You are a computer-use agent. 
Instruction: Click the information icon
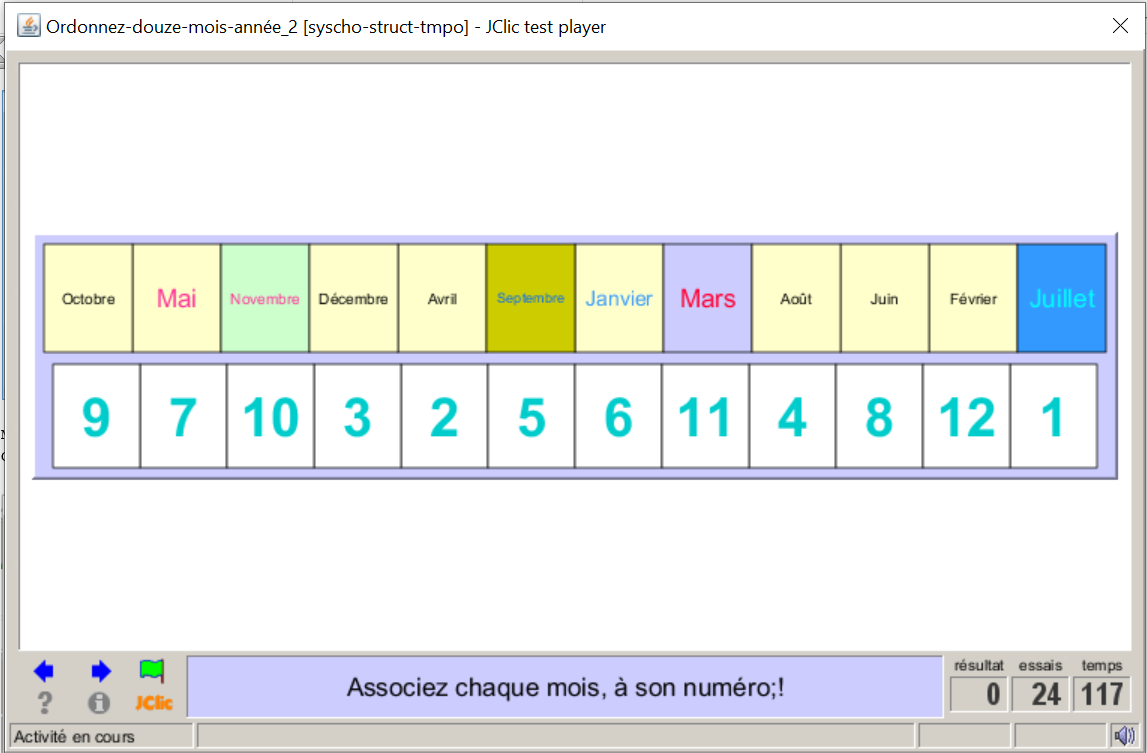point(99,703)
